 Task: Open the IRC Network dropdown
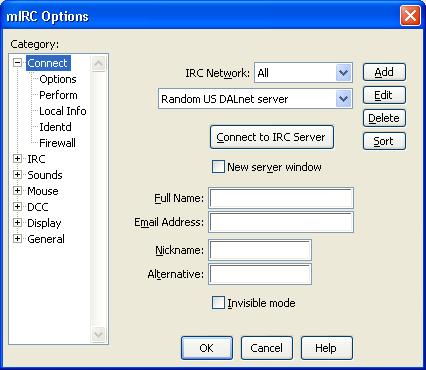(x=343, y=73)
